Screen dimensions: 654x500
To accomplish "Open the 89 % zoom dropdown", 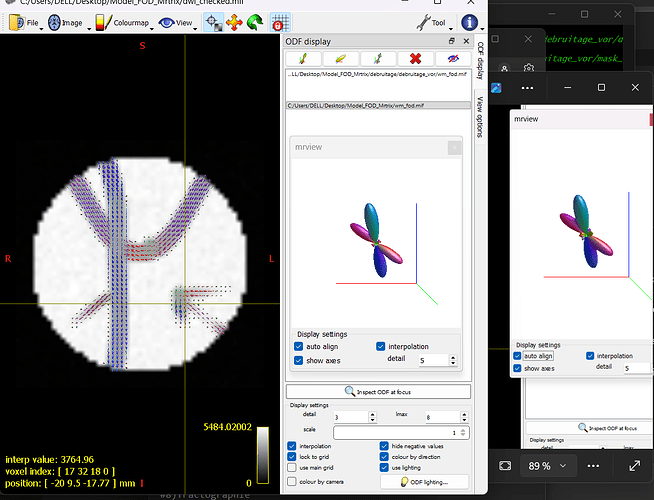I will pos(549,466).
